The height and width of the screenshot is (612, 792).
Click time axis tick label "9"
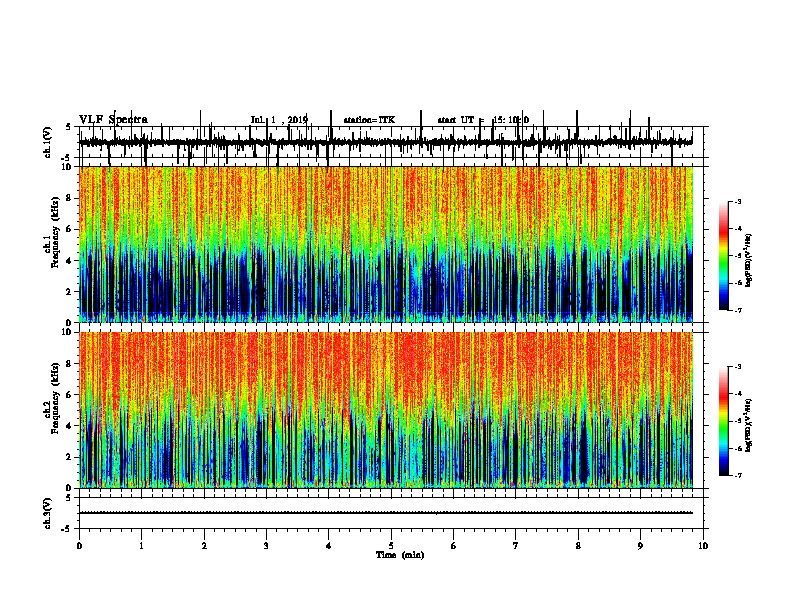click(640, 546)
